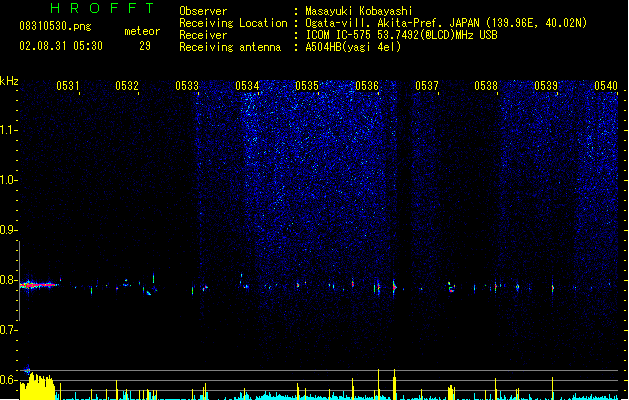This screenshot has height=400, width=629.
Task: Click the Receiver field label
Action: tap(203, 35)
